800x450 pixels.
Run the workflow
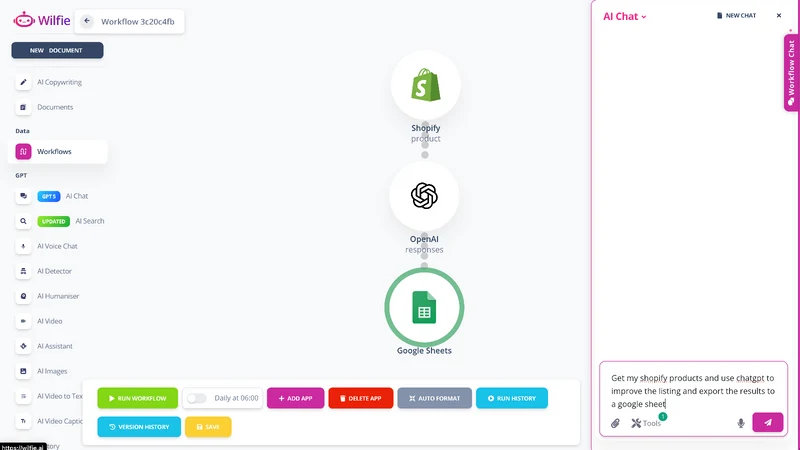[138, 398]
